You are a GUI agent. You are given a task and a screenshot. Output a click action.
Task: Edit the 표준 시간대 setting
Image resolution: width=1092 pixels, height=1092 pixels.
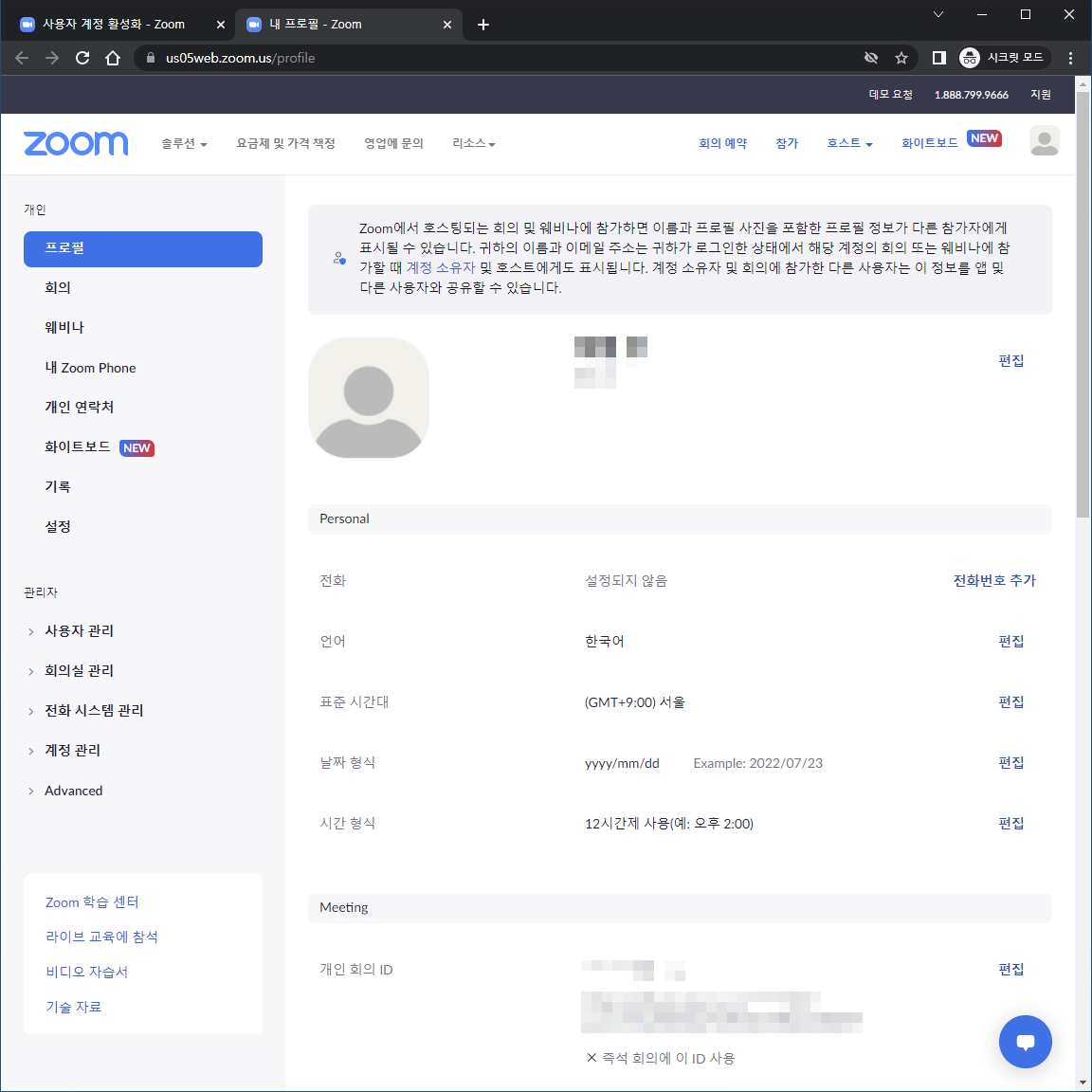[1010, 702]
